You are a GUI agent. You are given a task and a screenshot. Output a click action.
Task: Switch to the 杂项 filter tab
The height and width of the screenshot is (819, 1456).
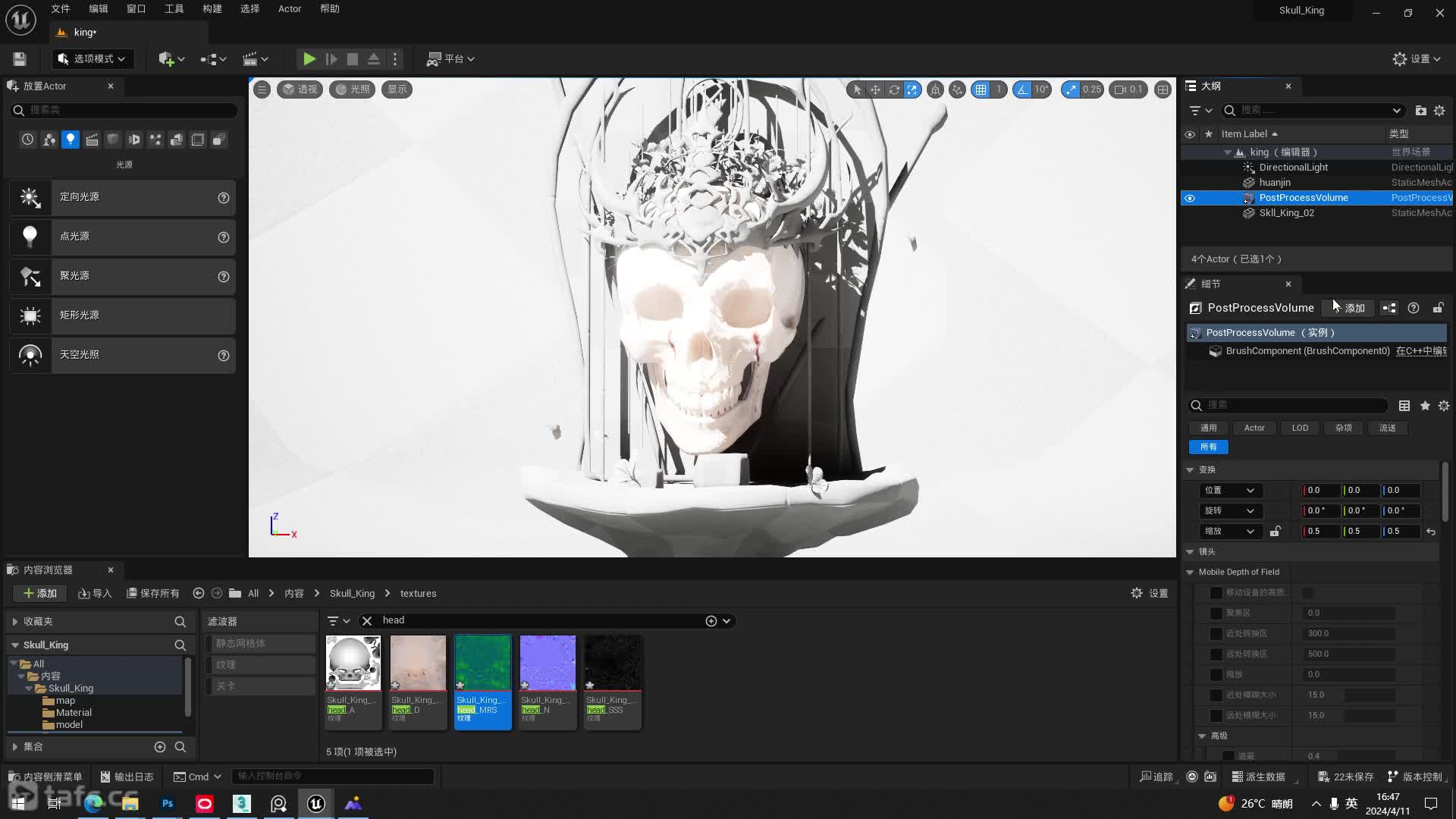pos(1344,428)
